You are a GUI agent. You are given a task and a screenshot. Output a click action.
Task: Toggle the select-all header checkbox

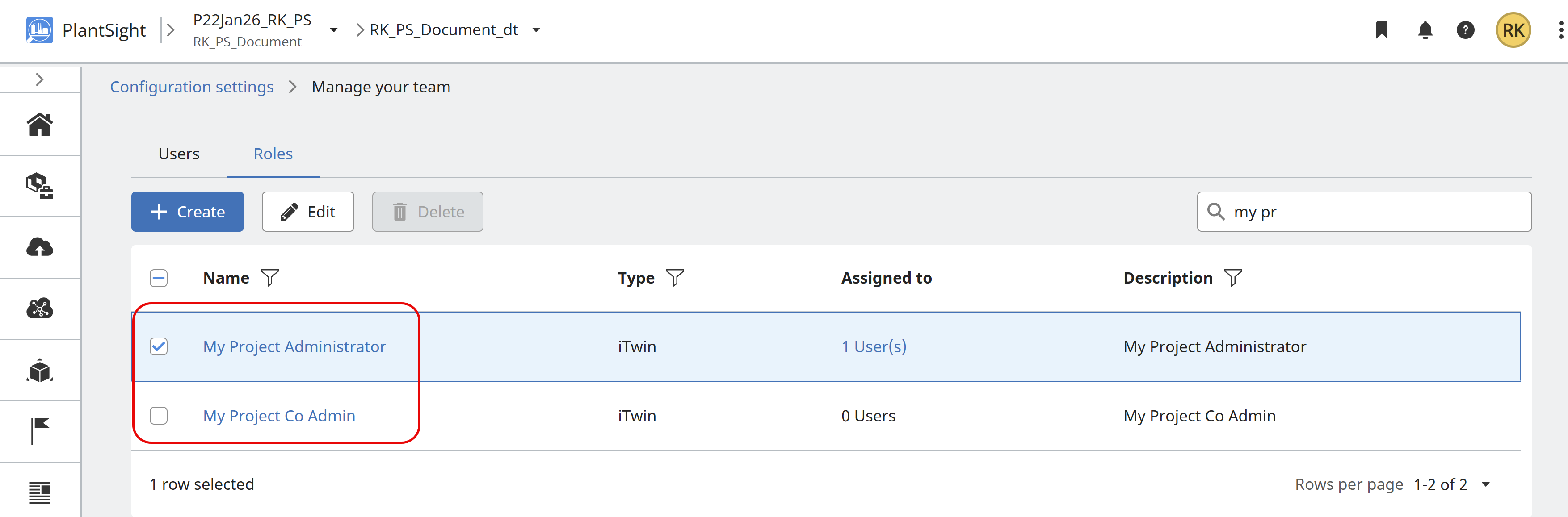pos(159,278)
